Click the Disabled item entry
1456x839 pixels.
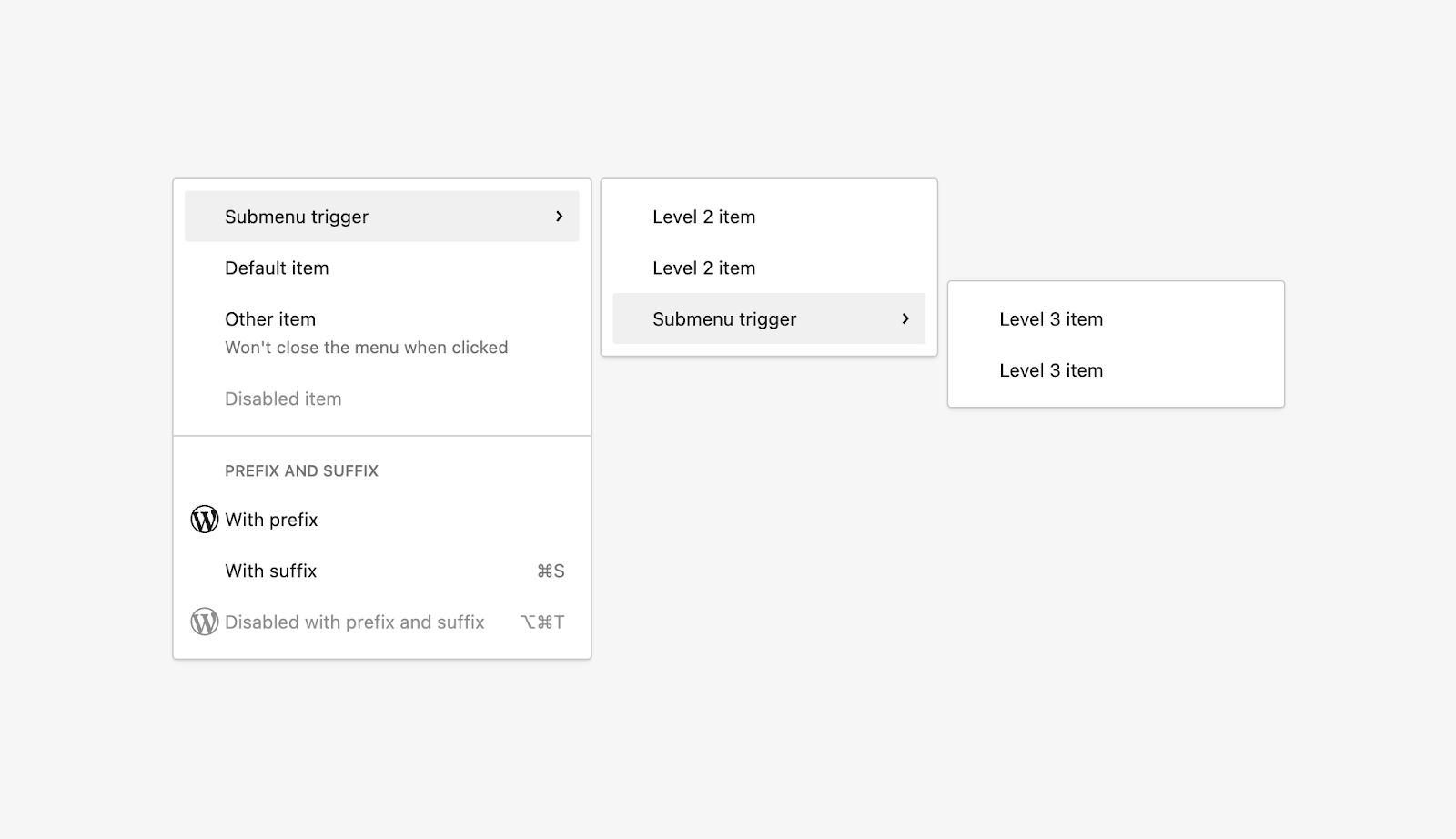tap(382, 399)
